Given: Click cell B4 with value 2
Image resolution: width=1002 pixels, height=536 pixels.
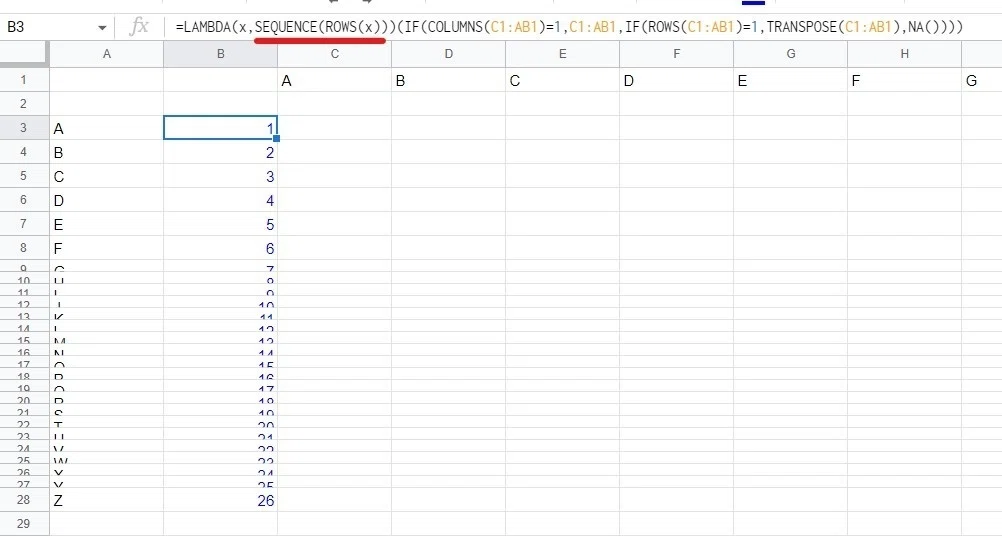Looking at the screenshot, I should coord(220,151).
